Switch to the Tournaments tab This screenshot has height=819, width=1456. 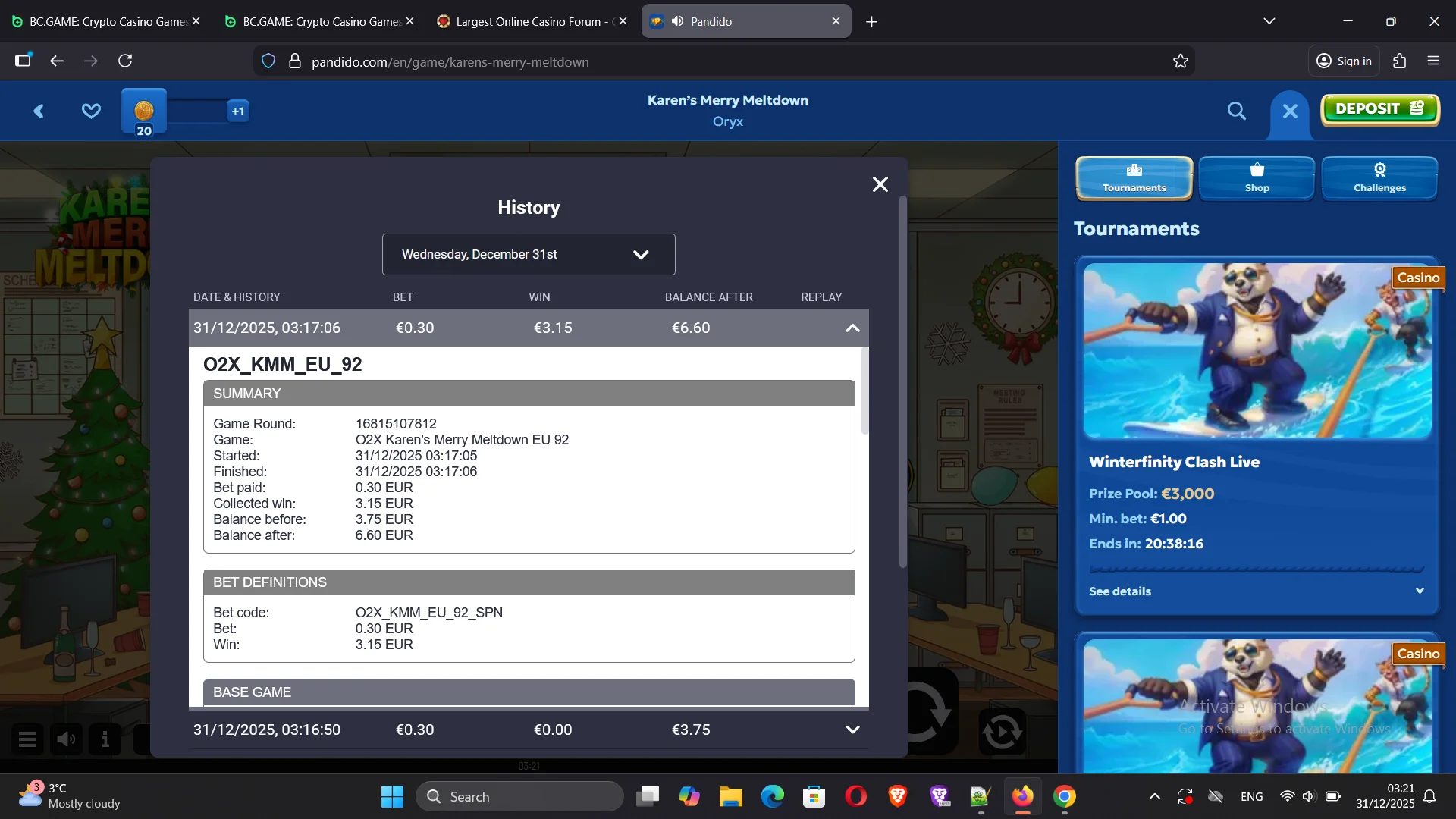pos(1134,178)
